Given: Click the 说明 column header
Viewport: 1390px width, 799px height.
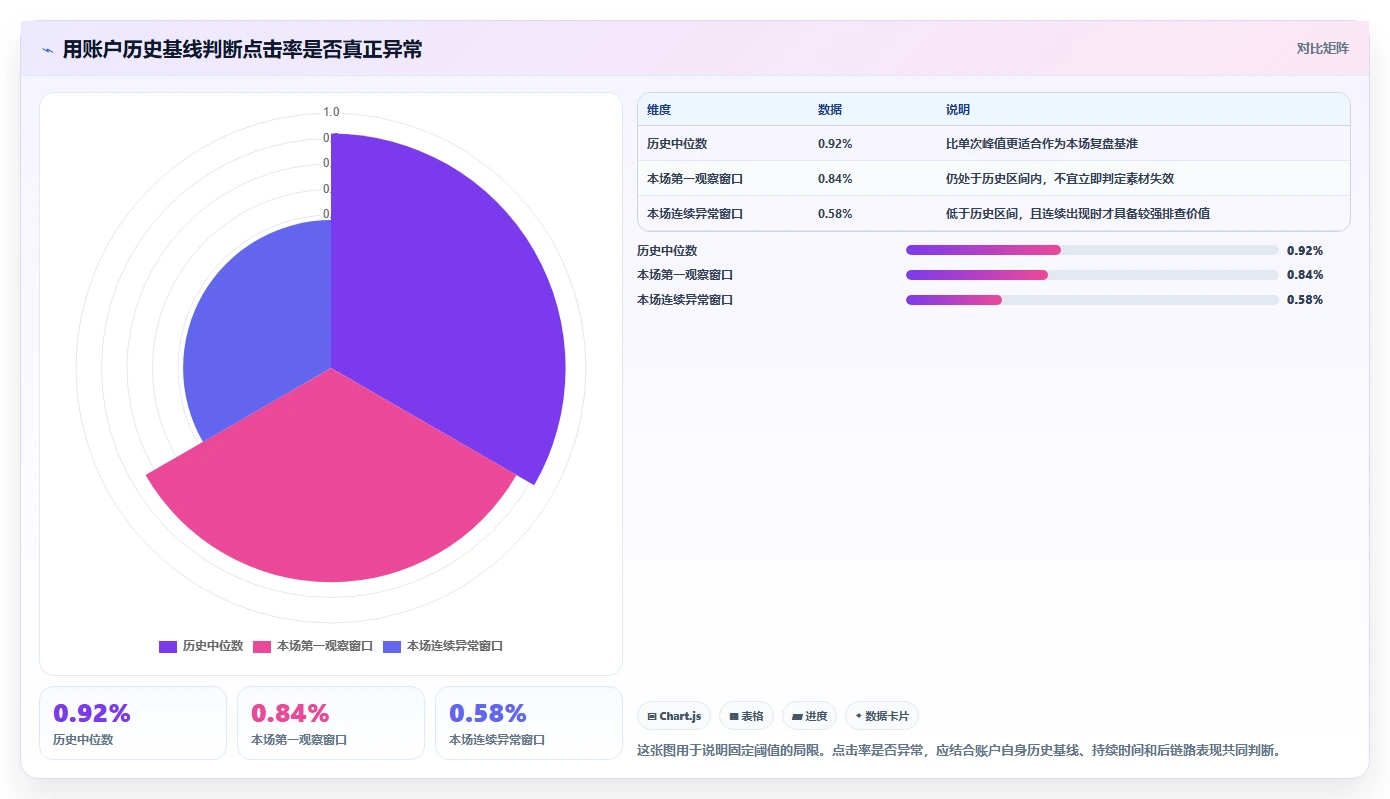Looking at the screenshot, I should click(958, 110).
